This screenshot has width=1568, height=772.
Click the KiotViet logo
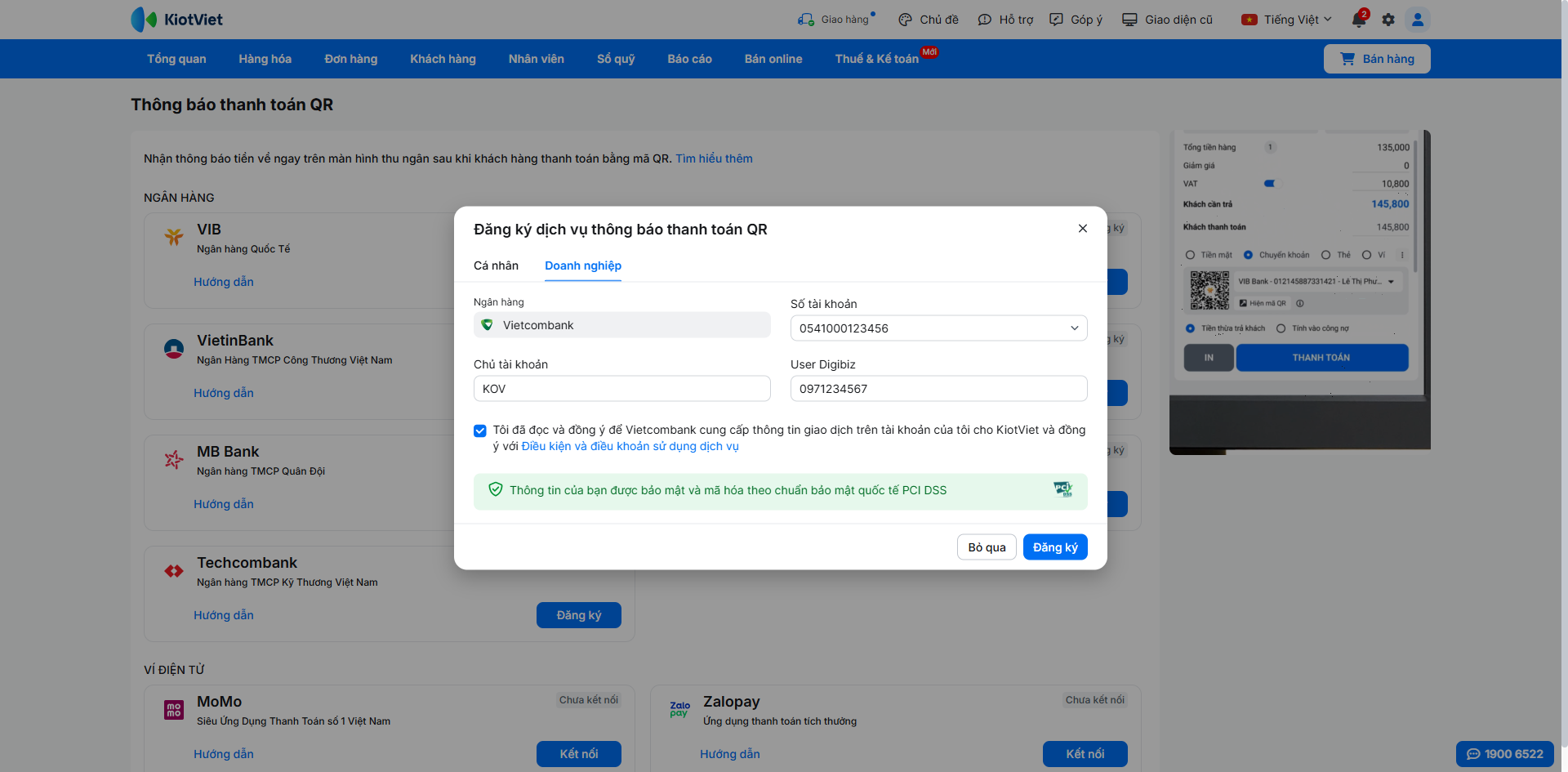176,20
